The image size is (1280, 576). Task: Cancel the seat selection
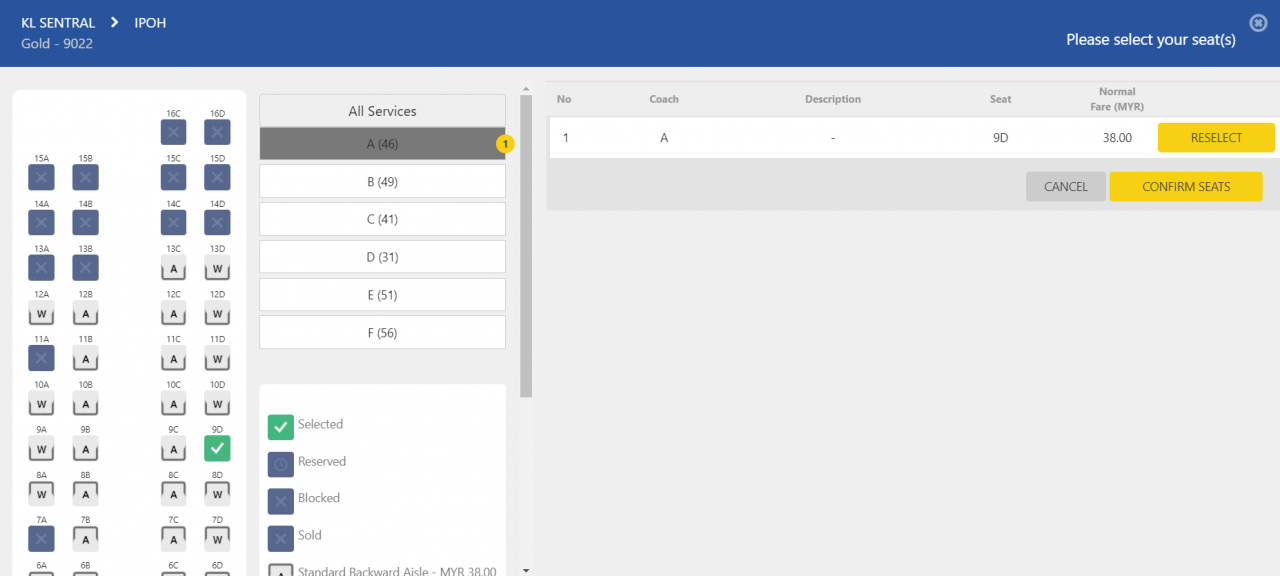(1065, 187)
